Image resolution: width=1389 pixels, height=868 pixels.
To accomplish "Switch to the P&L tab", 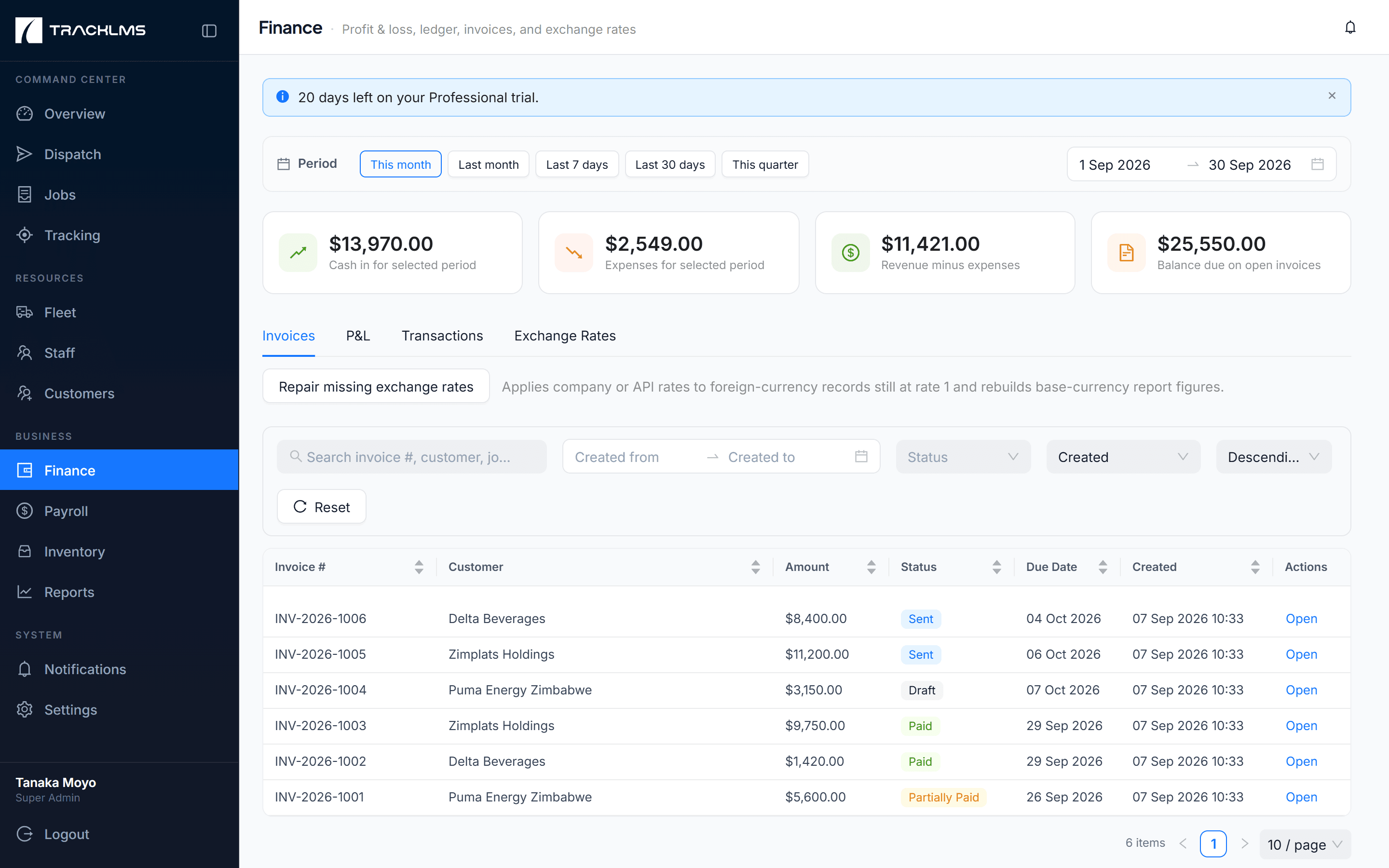I will 358,336.
